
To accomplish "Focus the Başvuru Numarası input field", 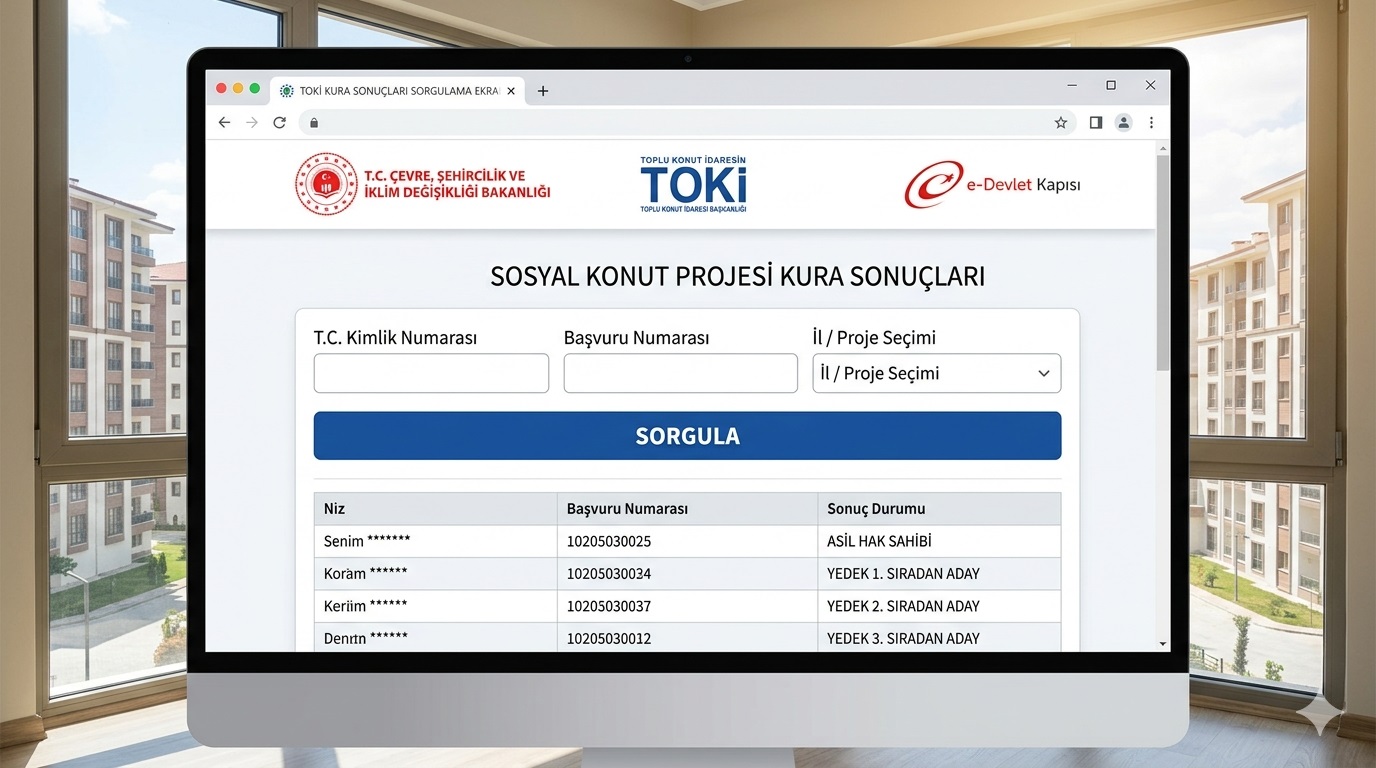I will tap(680, 373).
